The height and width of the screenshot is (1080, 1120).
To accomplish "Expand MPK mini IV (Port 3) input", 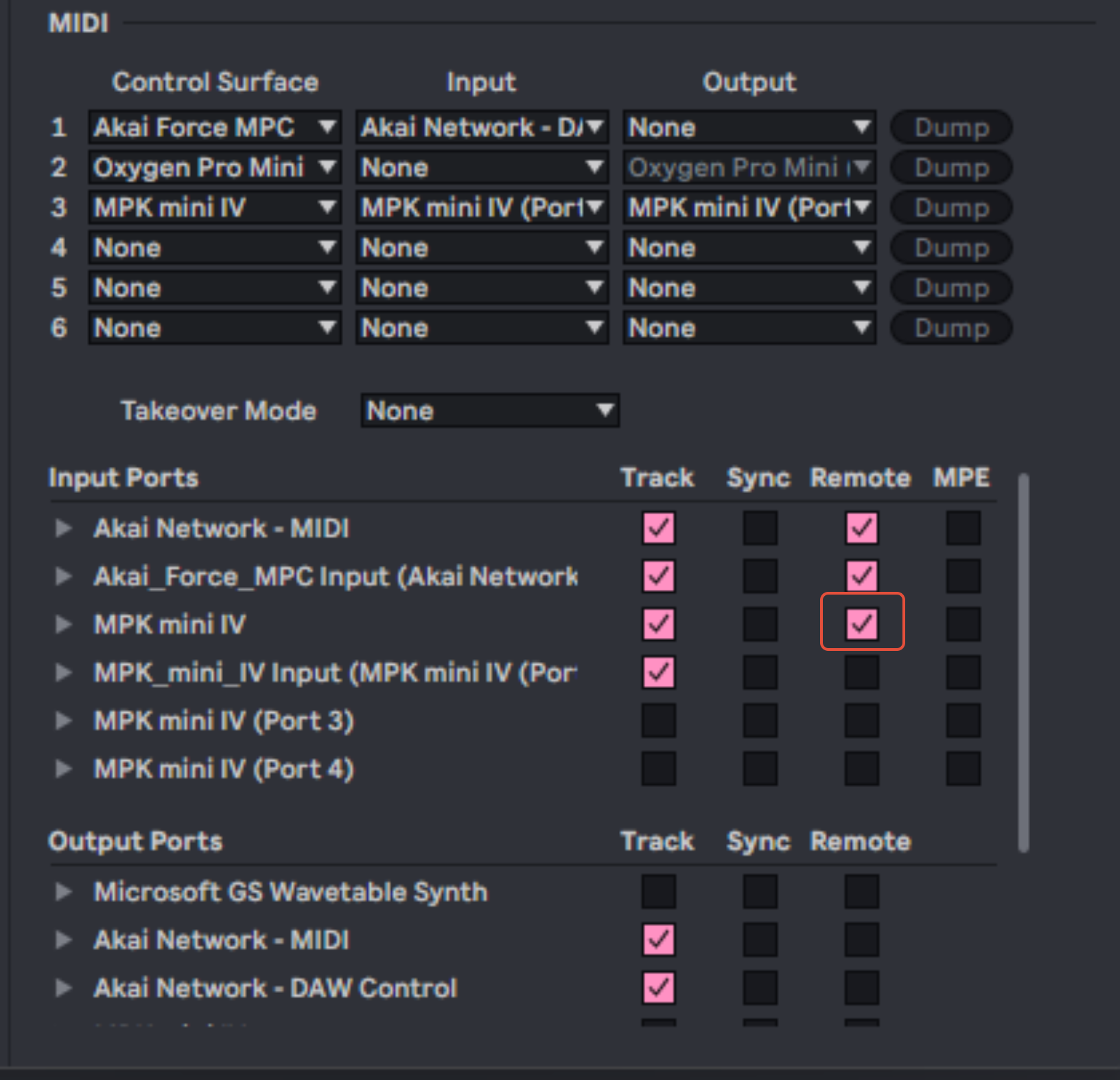I will pos(64,720).
